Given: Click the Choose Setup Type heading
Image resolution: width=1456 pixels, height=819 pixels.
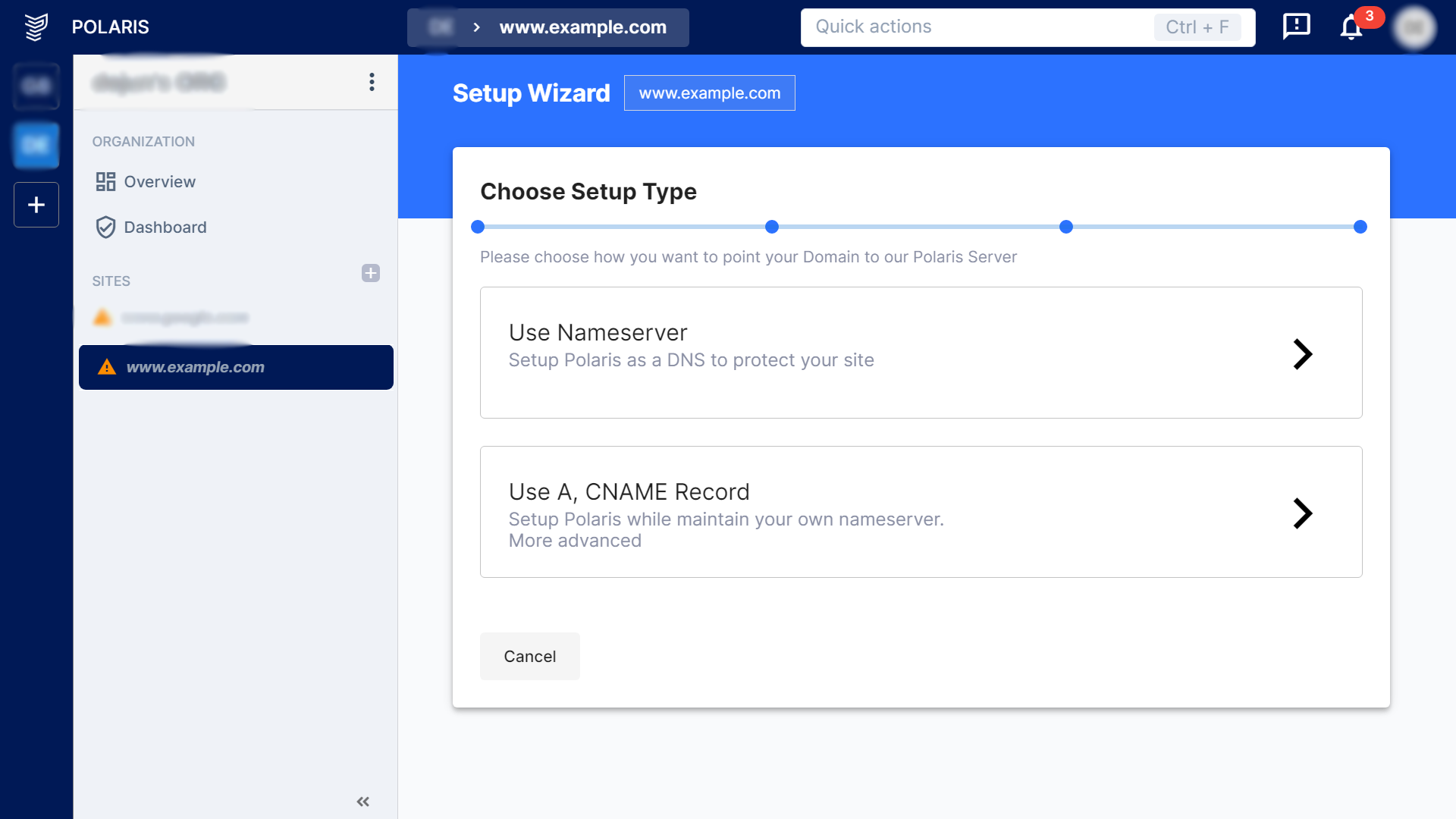Looking at the screenshot, I should [588, 192].
